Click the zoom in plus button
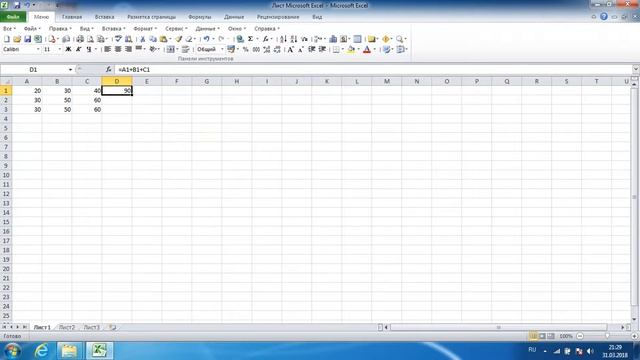Screen dimensions: 640x360 coord(634,336)
